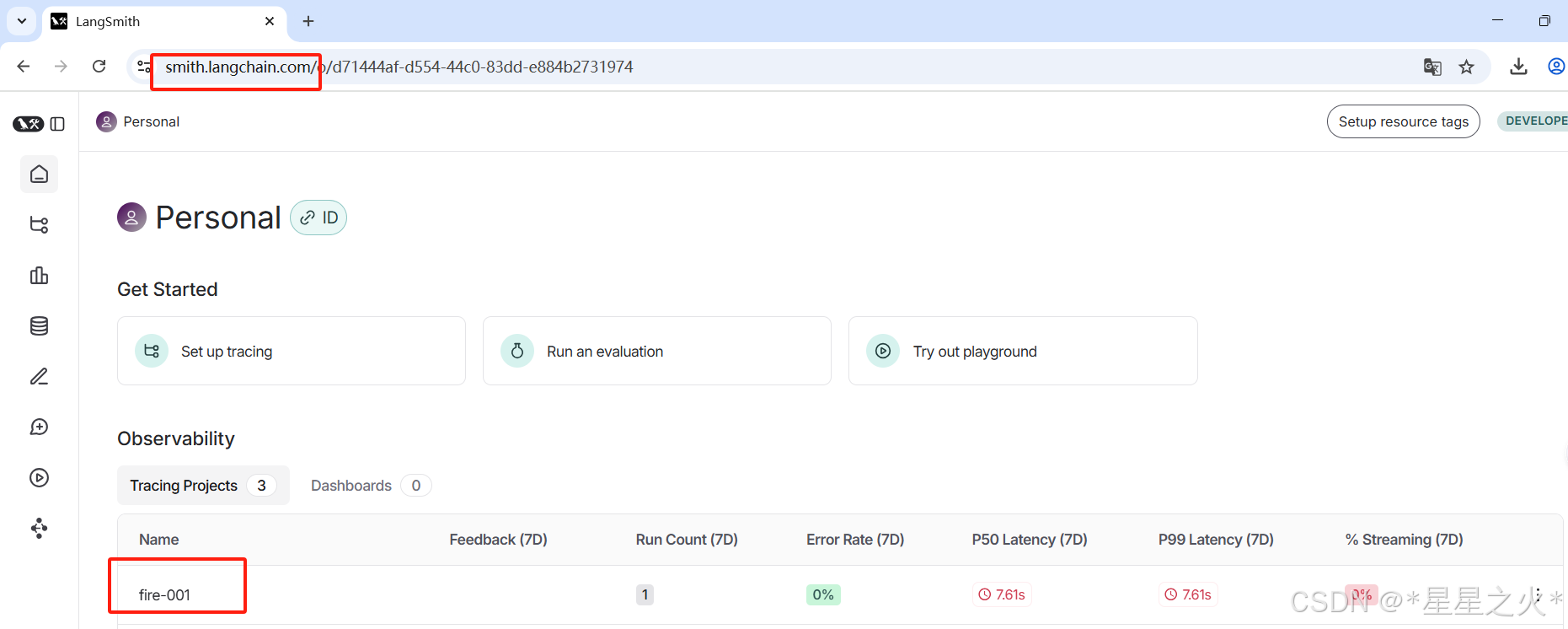This screenshot has height=629, width=1568.
Task: Open Tracing Projects sidebar icon
Action: [x=39, y=225]
